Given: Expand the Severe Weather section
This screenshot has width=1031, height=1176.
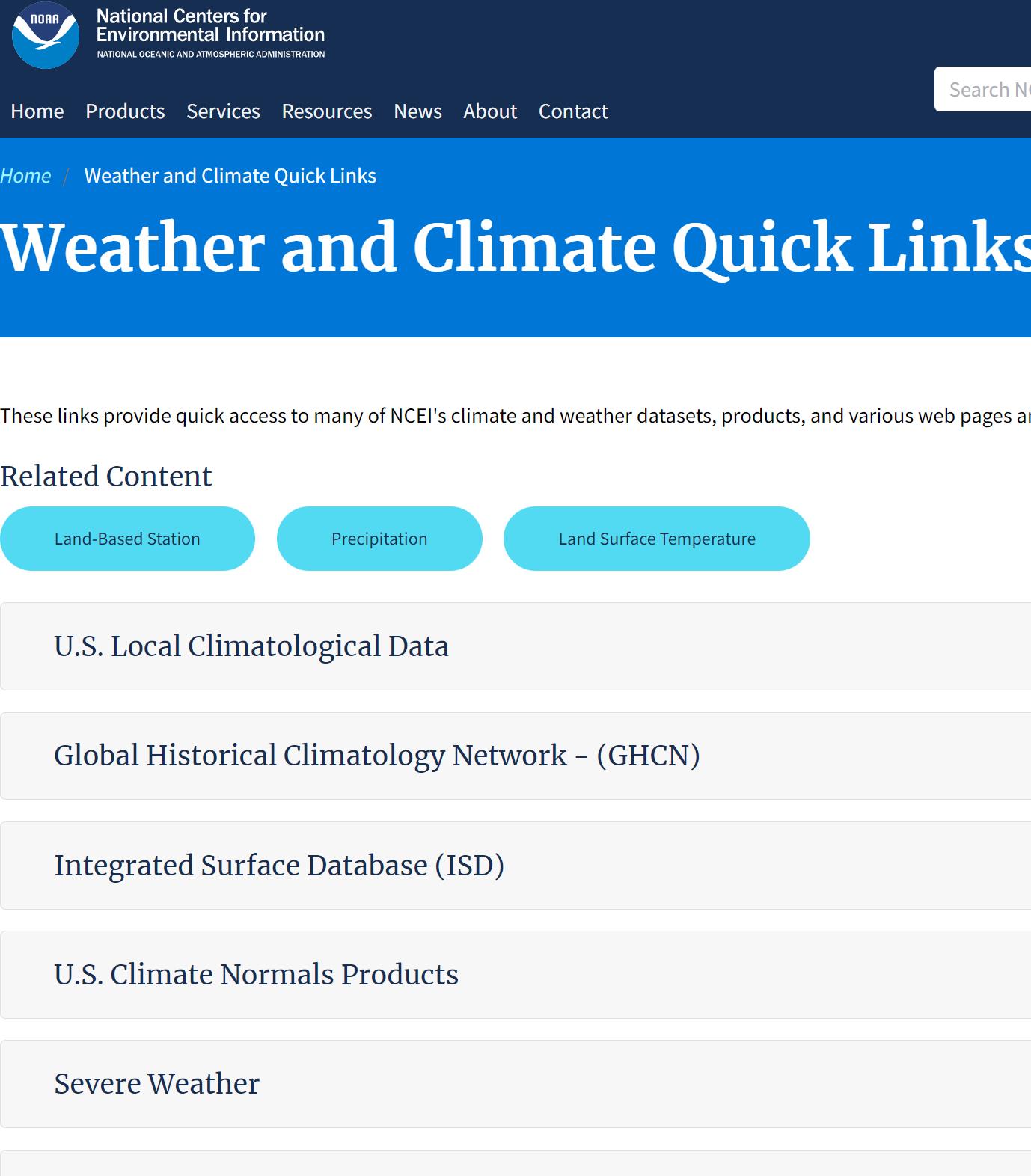Looking at the screenshot, I should pos(515,1084).
